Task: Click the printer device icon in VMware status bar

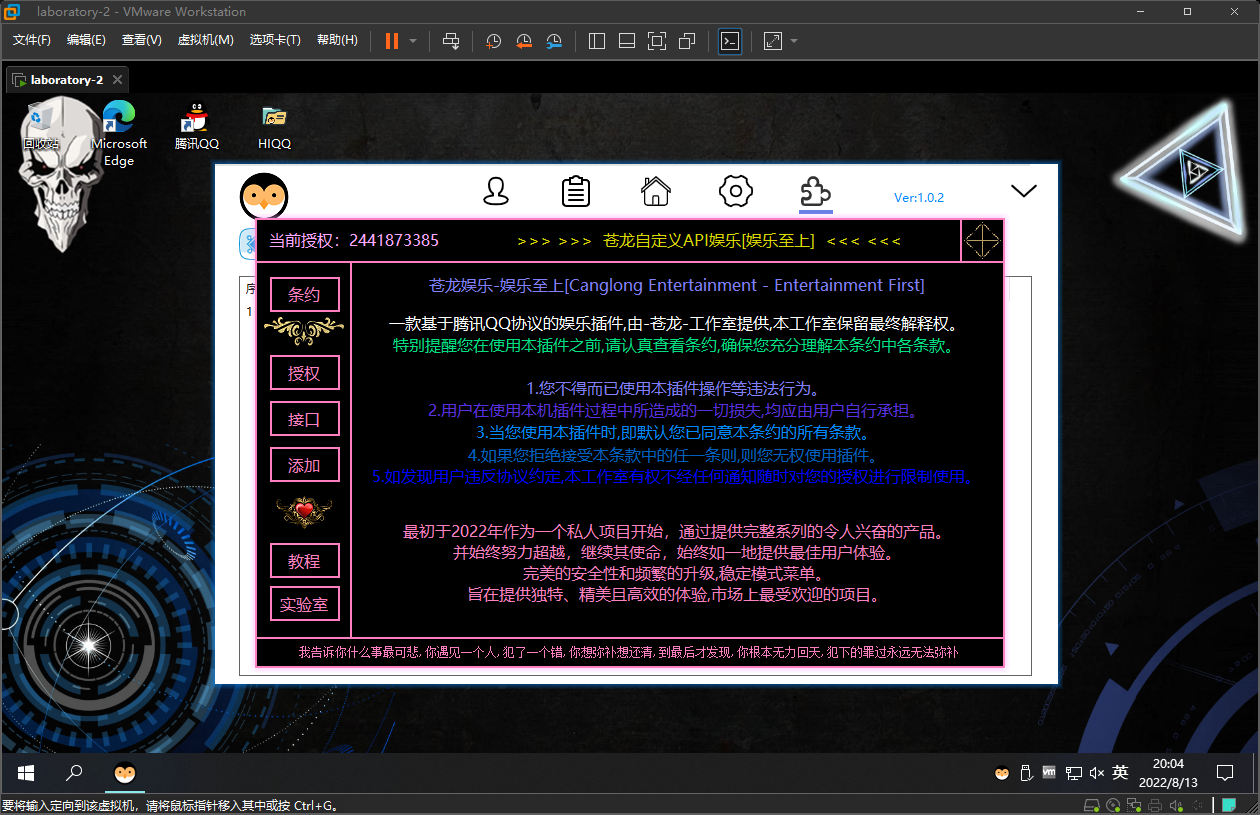Action: coord(1154,805)
